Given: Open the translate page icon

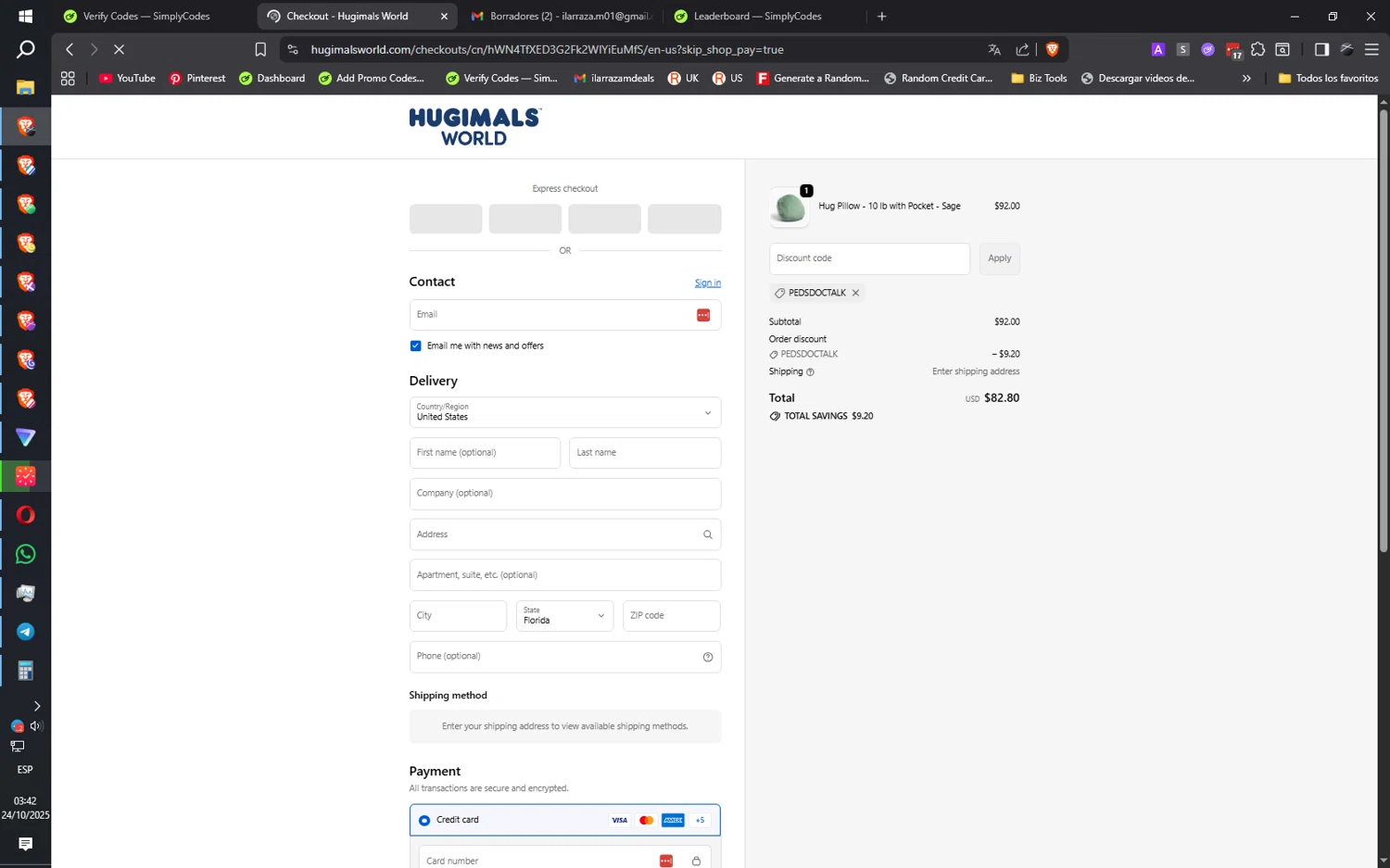Looking at the screenshot, I should click(994, 49).
